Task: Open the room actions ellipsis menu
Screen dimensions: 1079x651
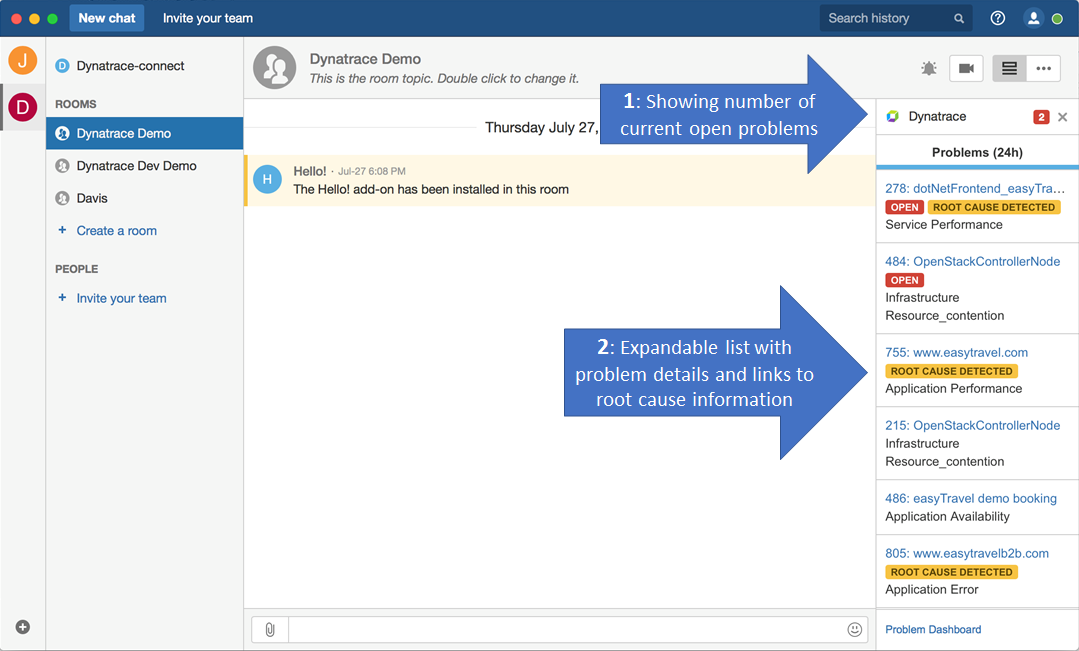Action: click(1043, 68)
